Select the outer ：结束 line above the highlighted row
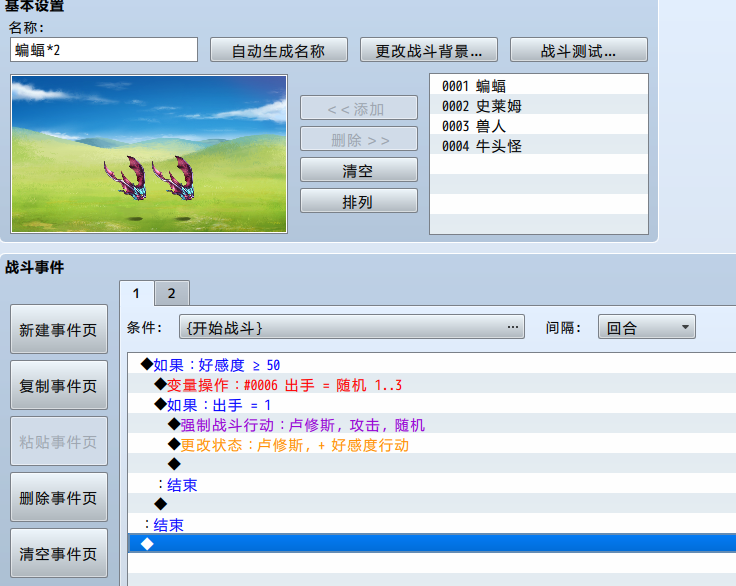736x586 pixels. pos(432,524)
